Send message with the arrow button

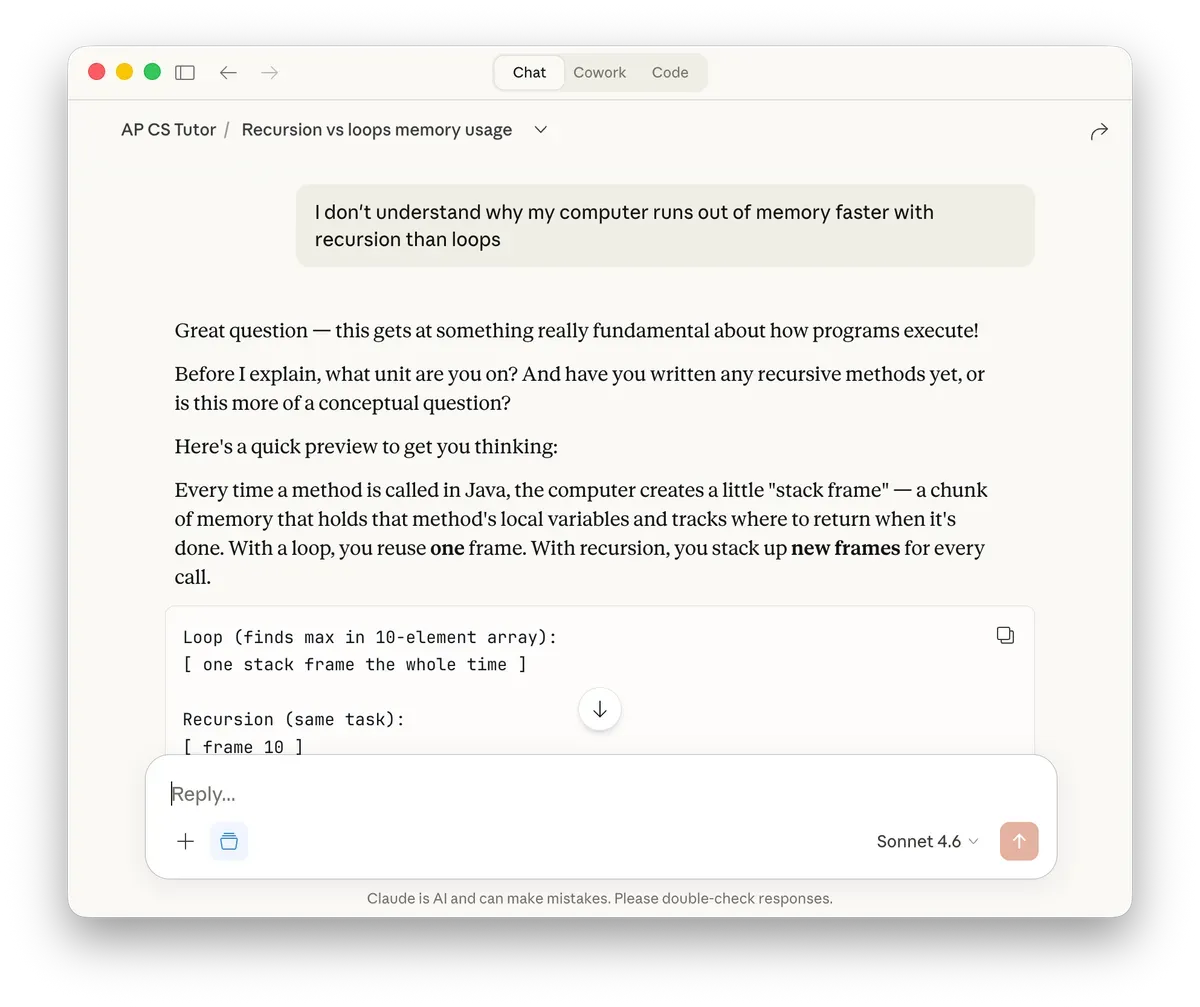(x=1019, y=841)
